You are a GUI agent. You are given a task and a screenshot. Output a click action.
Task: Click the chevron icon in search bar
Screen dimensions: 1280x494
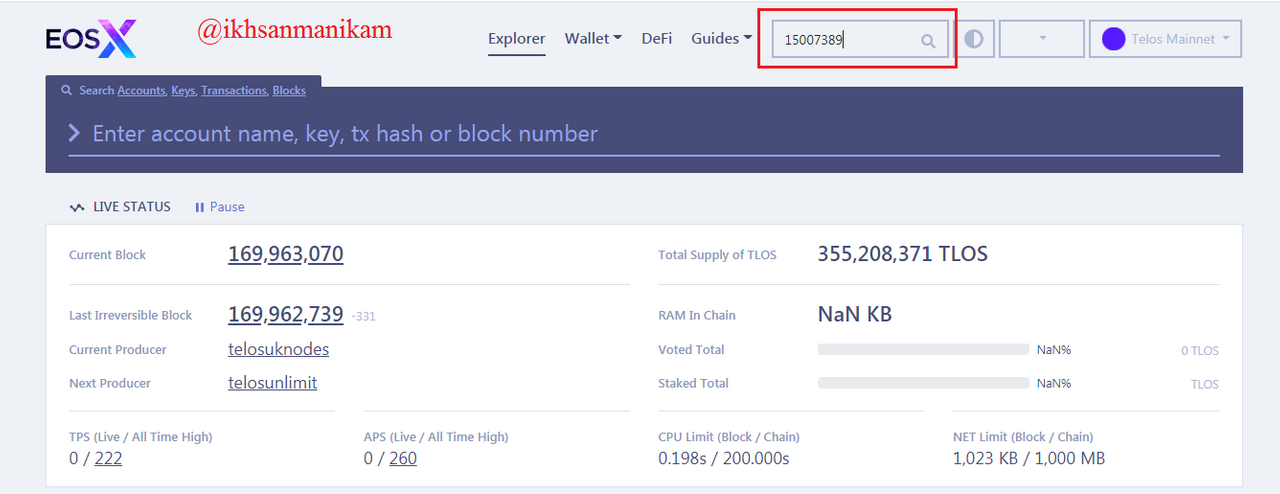(74, 133)
